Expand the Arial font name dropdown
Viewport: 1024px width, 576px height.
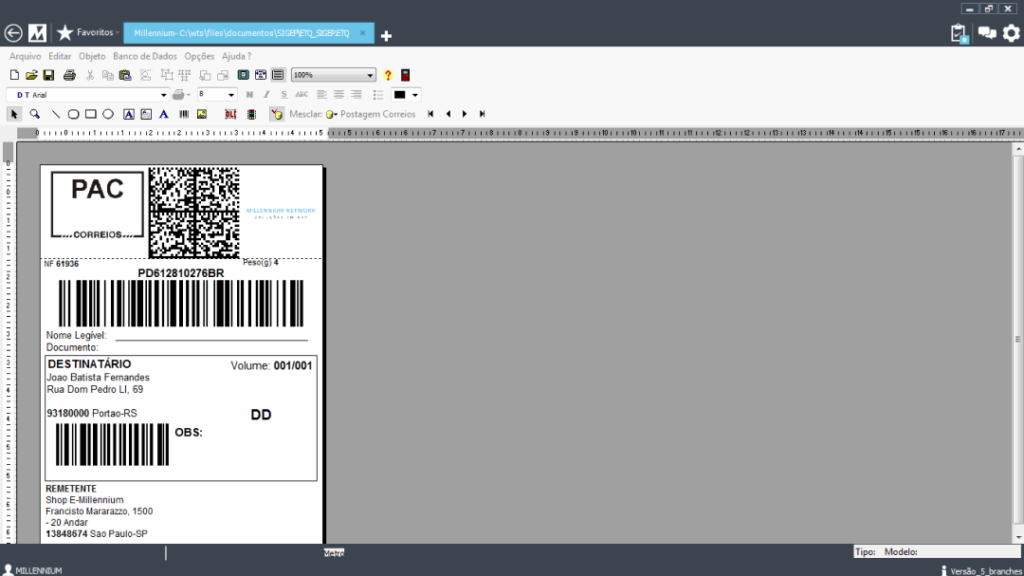(x=164, y=95)
